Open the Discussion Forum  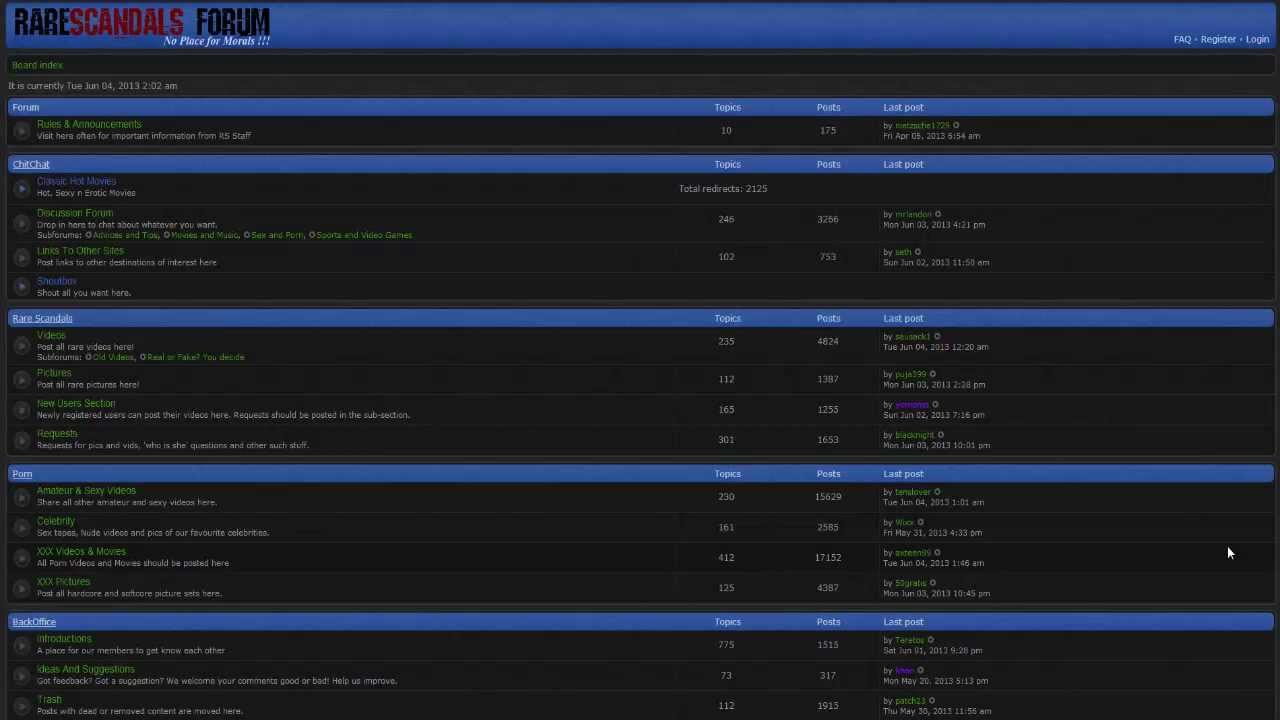[75, 213]
